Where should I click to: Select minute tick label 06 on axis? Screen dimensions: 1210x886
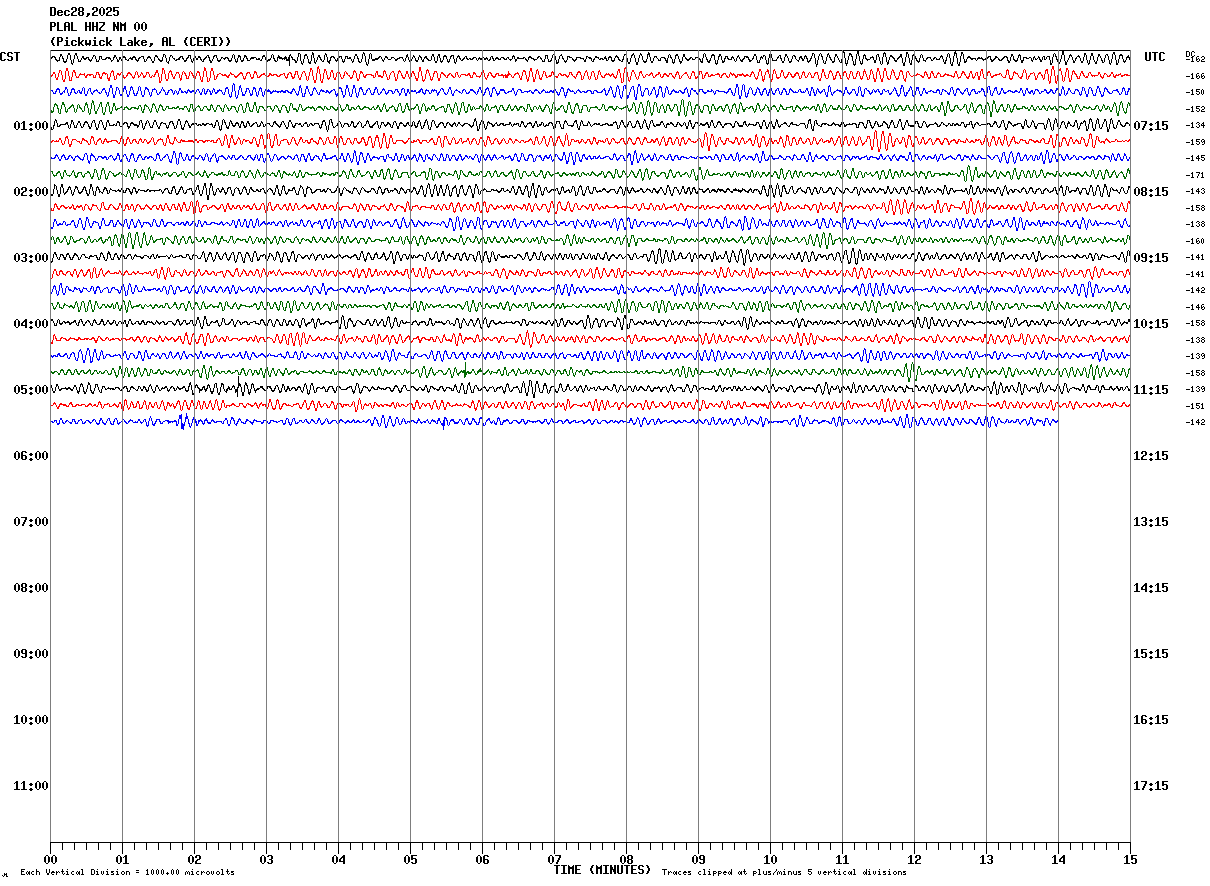tap(483, 860)
